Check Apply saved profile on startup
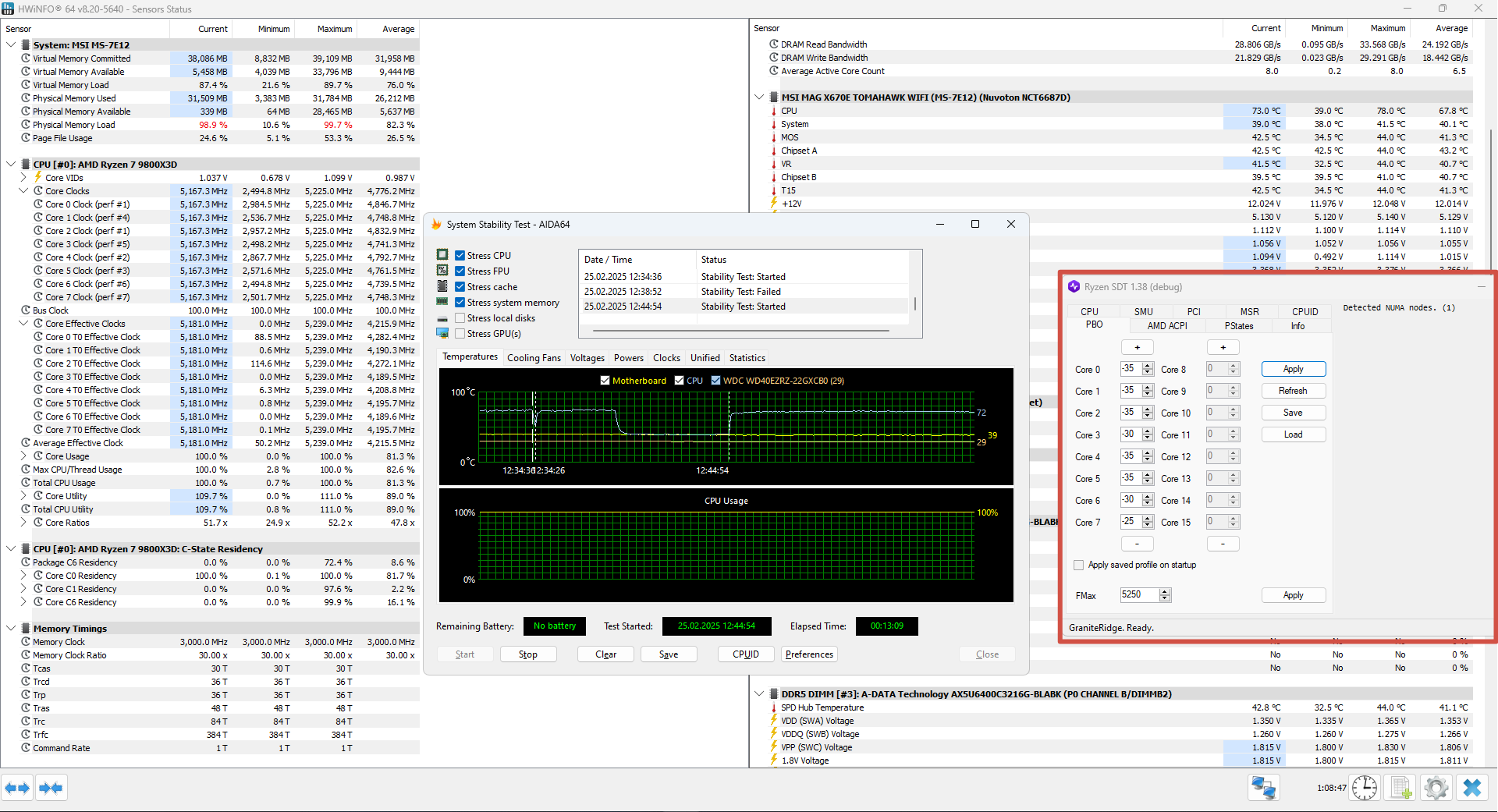 [x=1079, y=565]
